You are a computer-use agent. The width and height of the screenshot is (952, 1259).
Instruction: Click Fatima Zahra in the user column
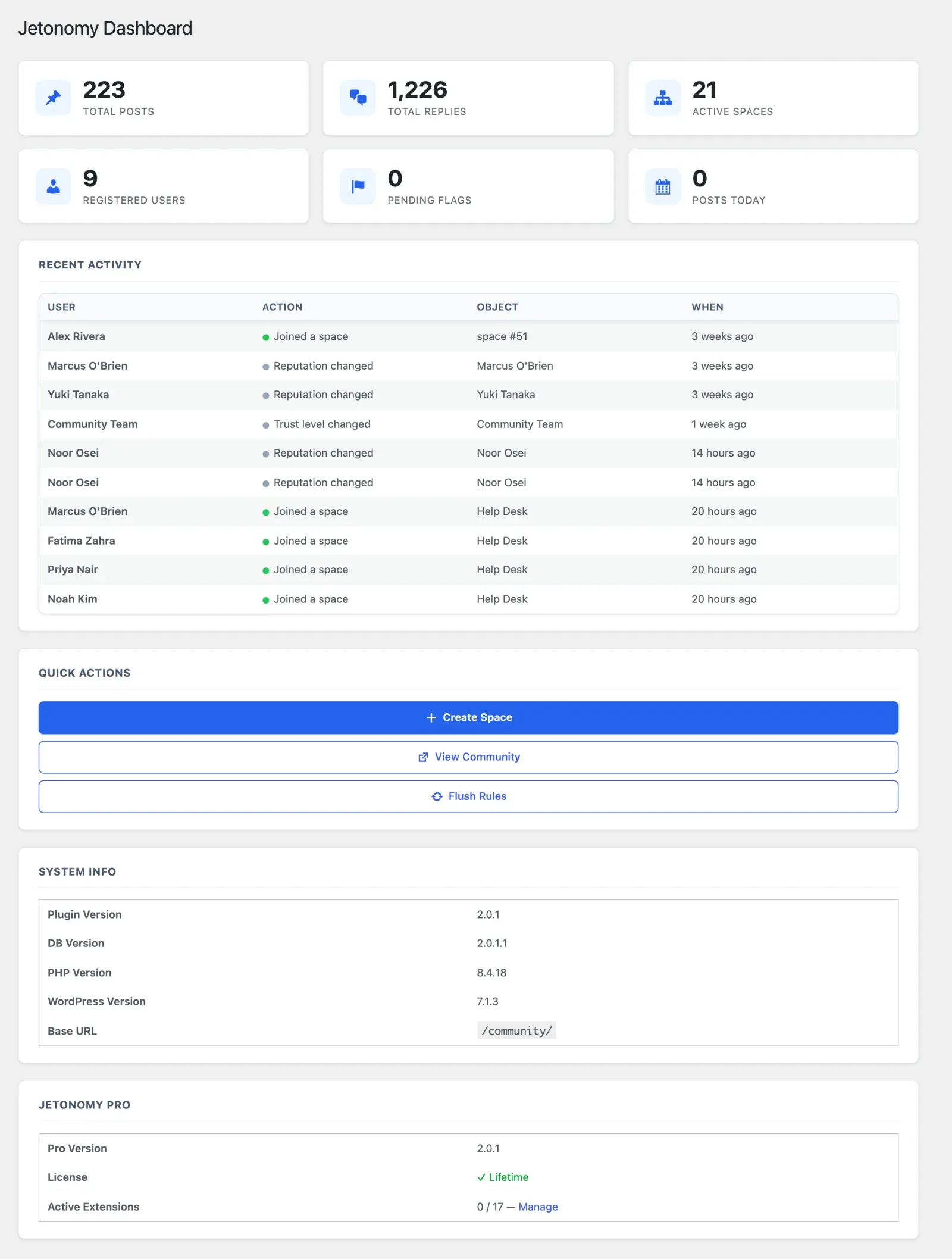(x=82, y=541)
